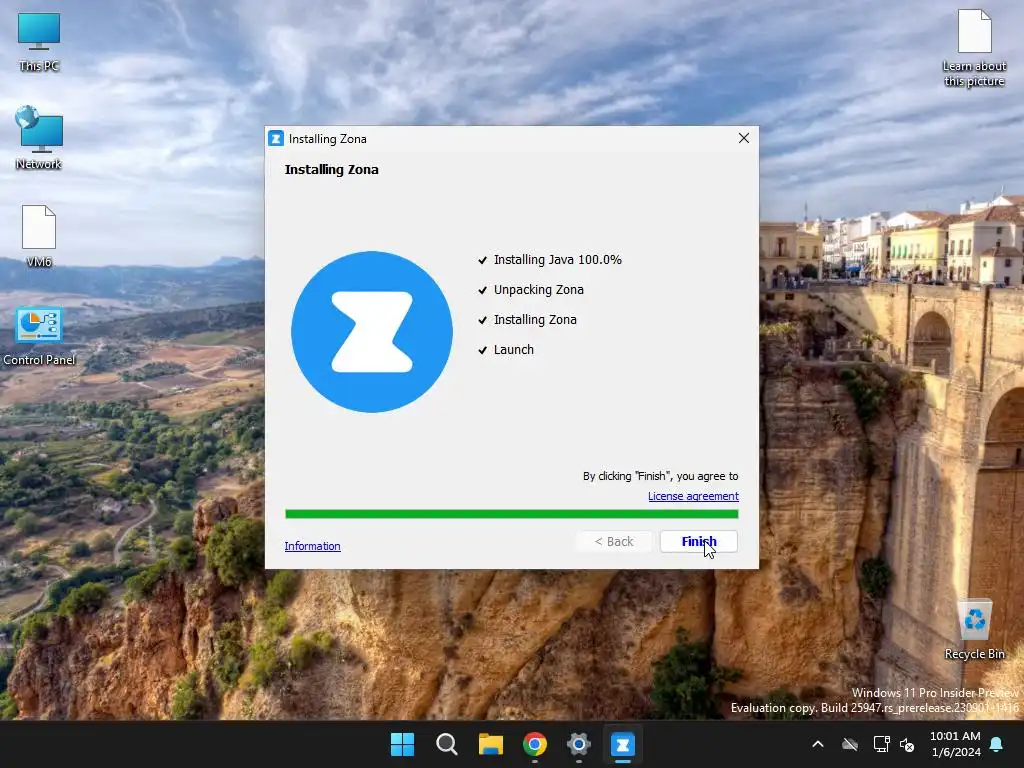This screenshot has height=768, width=1024.
Task: Click the muted volume tray icon
Action: [x=907, y=744]
